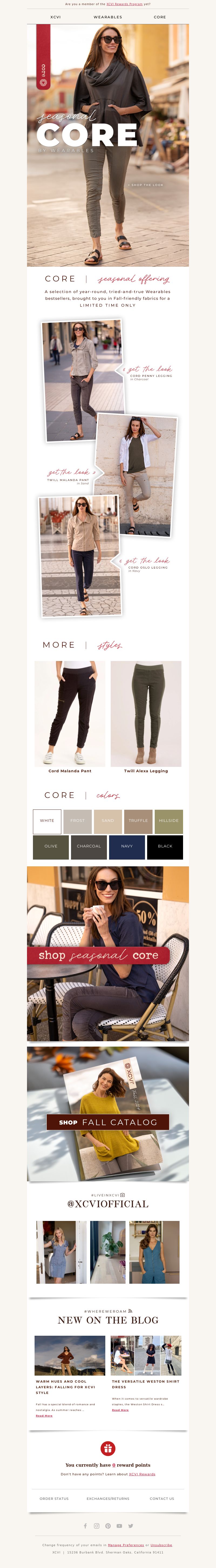
Task: Open the CORE navigation tab
Action: [x=160, y=17]
